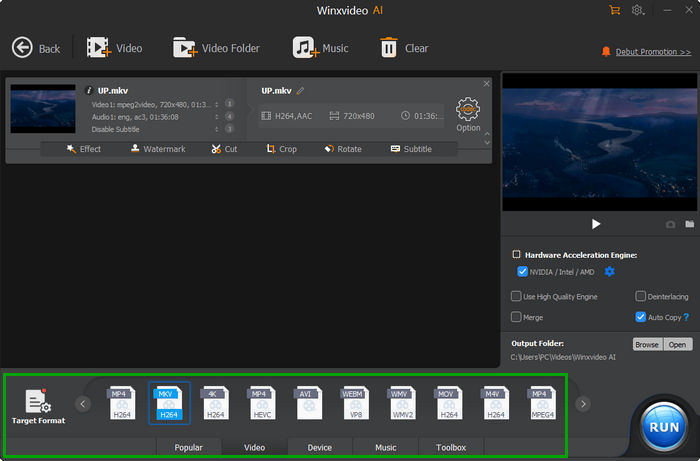Enable Use High Quality Engine

coord(516,296)
